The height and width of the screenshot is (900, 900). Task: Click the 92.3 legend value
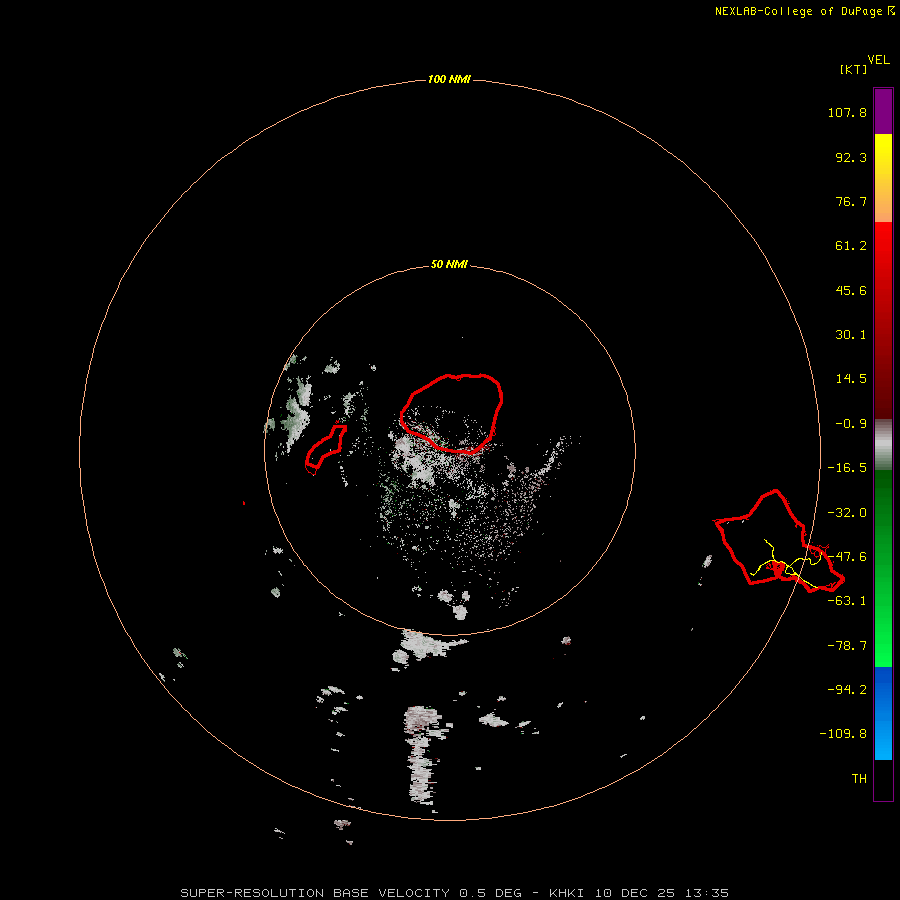pyautogui.click(x=851, y=157)
